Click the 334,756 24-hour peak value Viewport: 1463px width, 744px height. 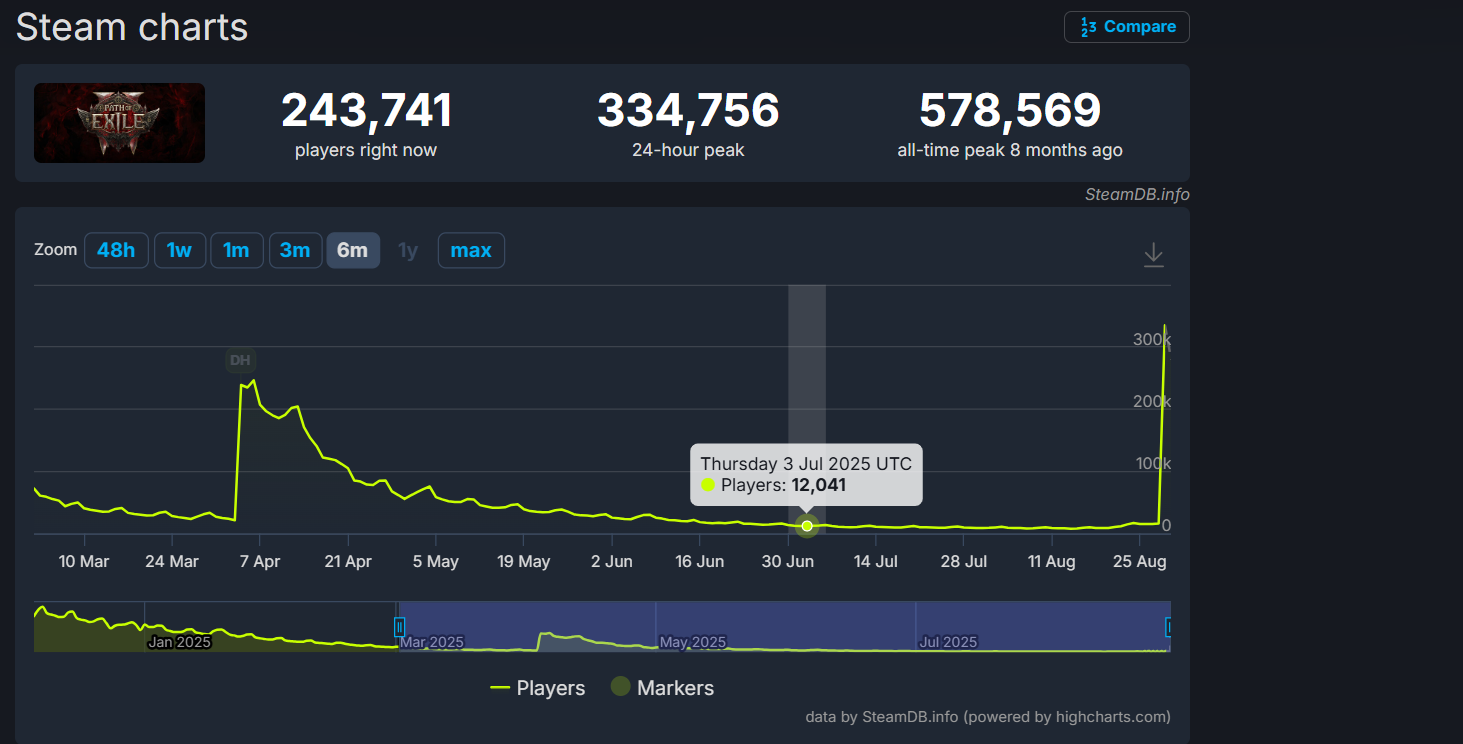click(x=688, y=110)
